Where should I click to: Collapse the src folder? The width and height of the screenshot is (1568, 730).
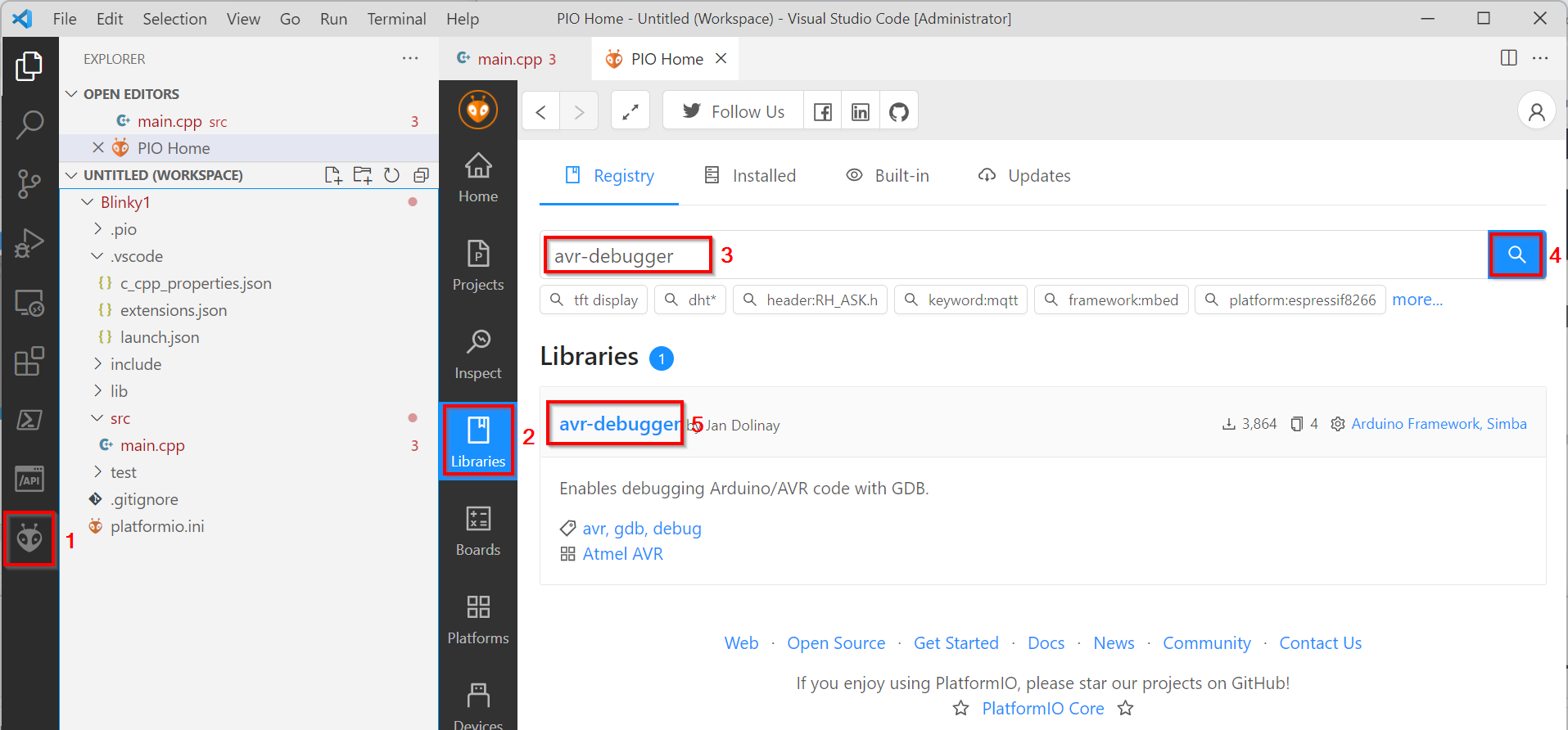(97, 418)
